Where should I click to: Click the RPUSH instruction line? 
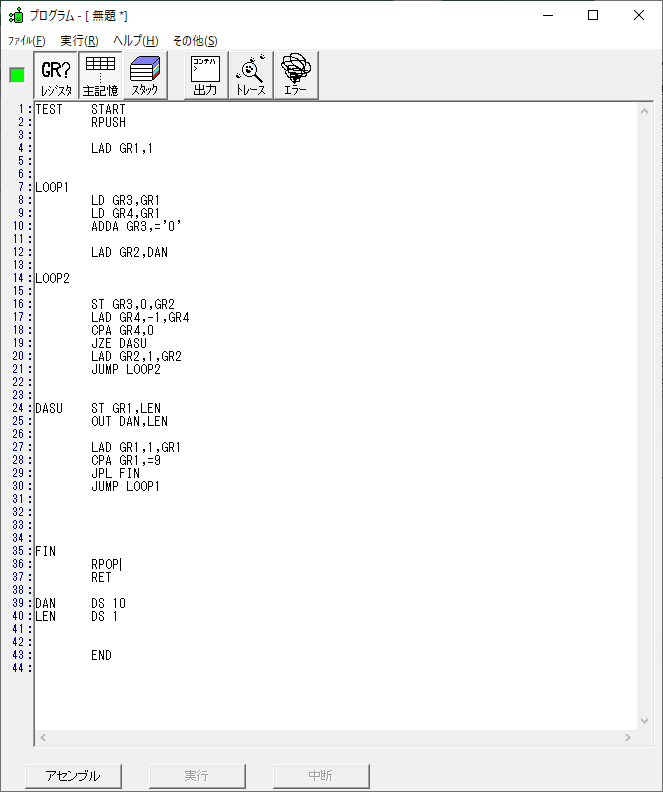[x=109, y=122]
